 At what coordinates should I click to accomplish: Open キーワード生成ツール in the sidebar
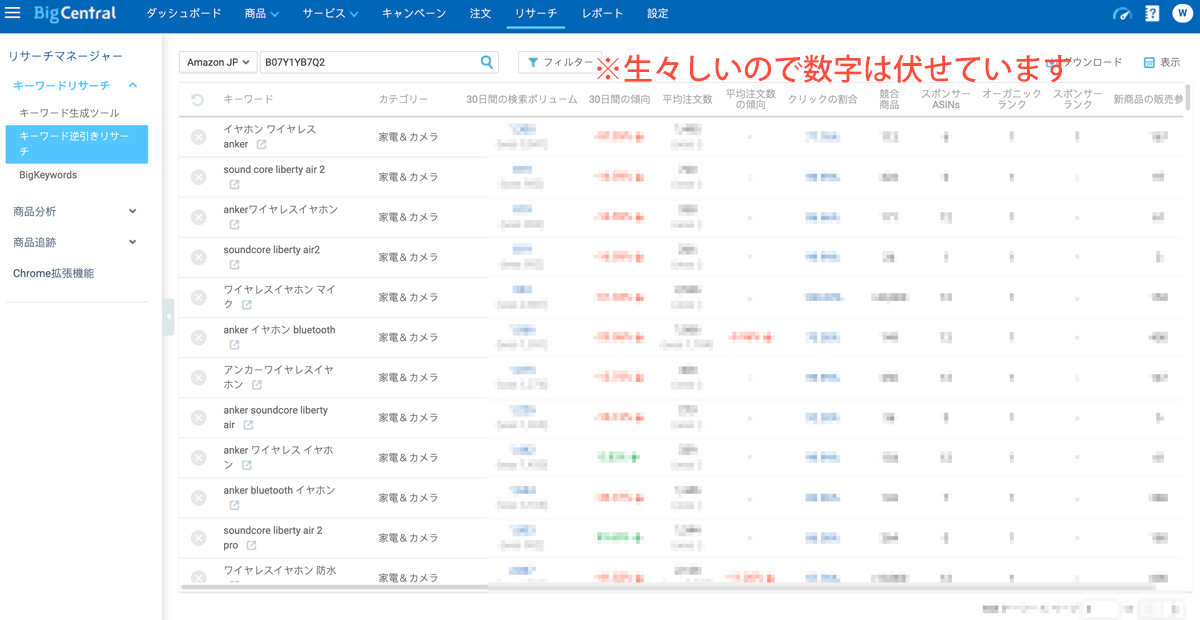(69, 113)
